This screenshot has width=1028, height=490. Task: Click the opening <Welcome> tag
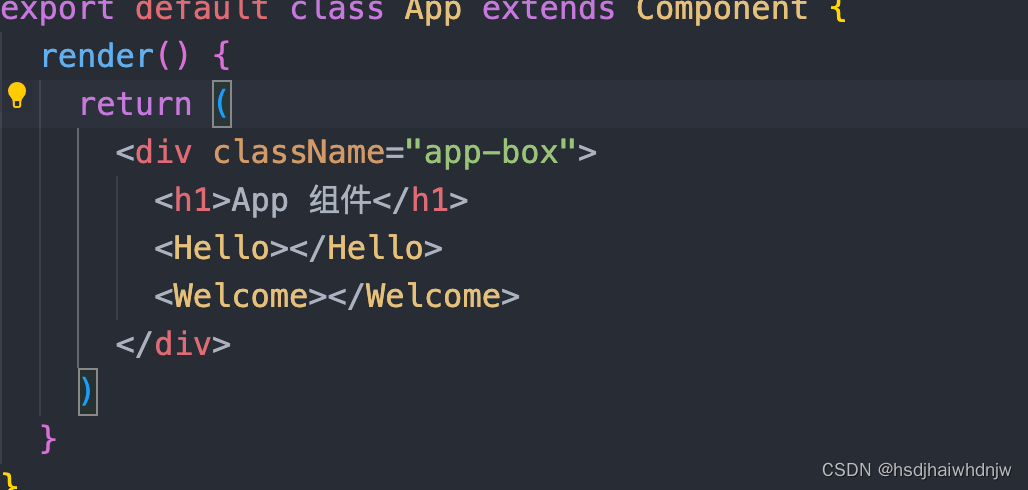(x=241, y=296)
